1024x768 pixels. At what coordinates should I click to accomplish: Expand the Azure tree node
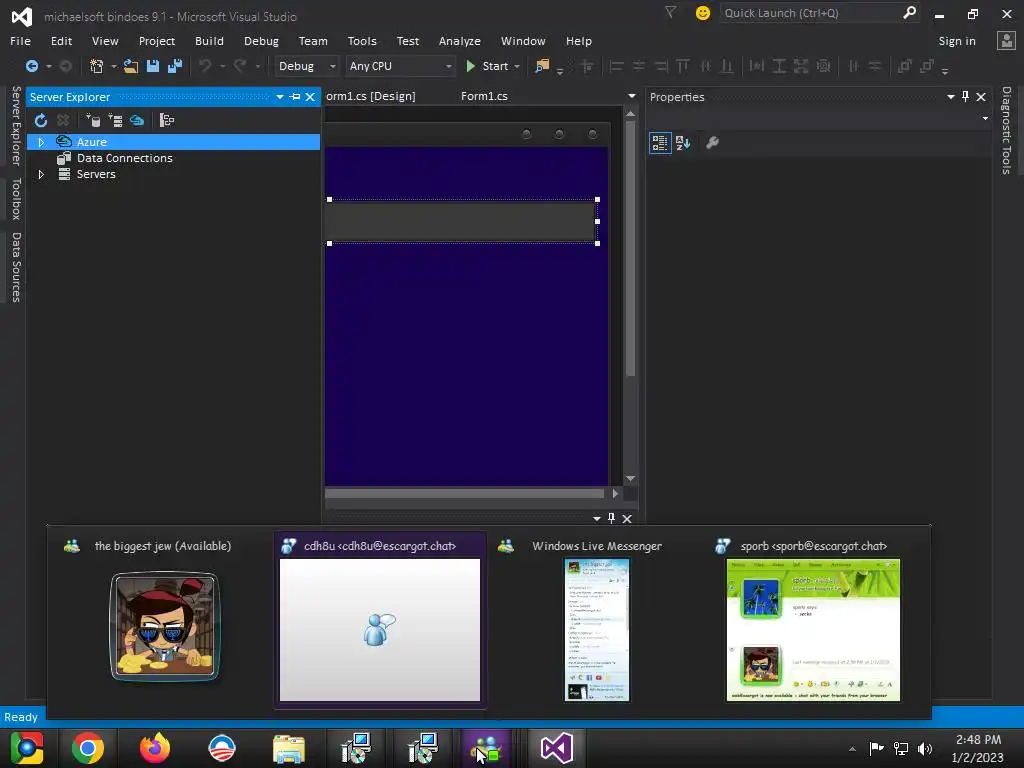pyautogui.click(x=41, y=142)
